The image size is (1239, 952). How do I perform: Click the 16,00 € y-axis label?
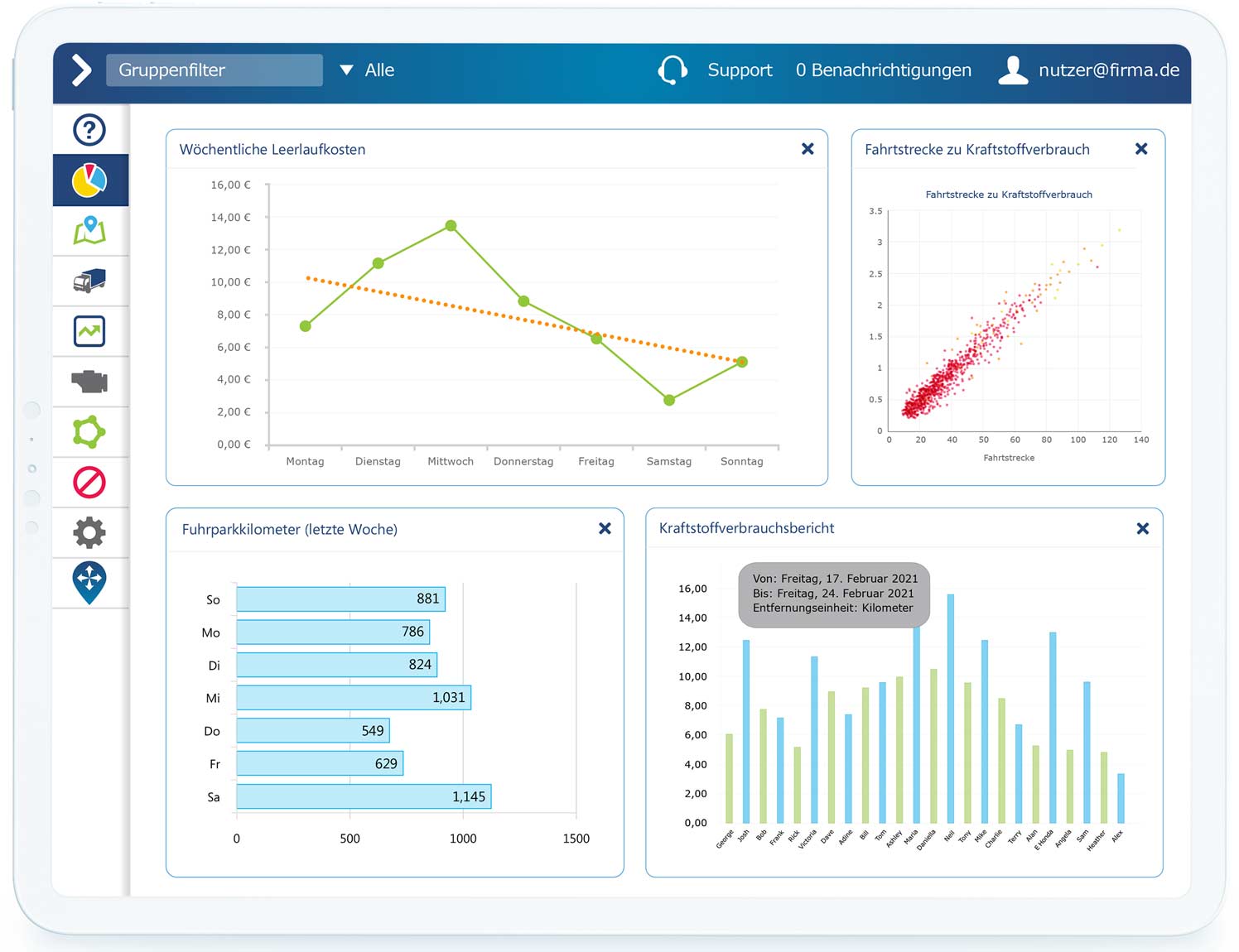[230, 185]
